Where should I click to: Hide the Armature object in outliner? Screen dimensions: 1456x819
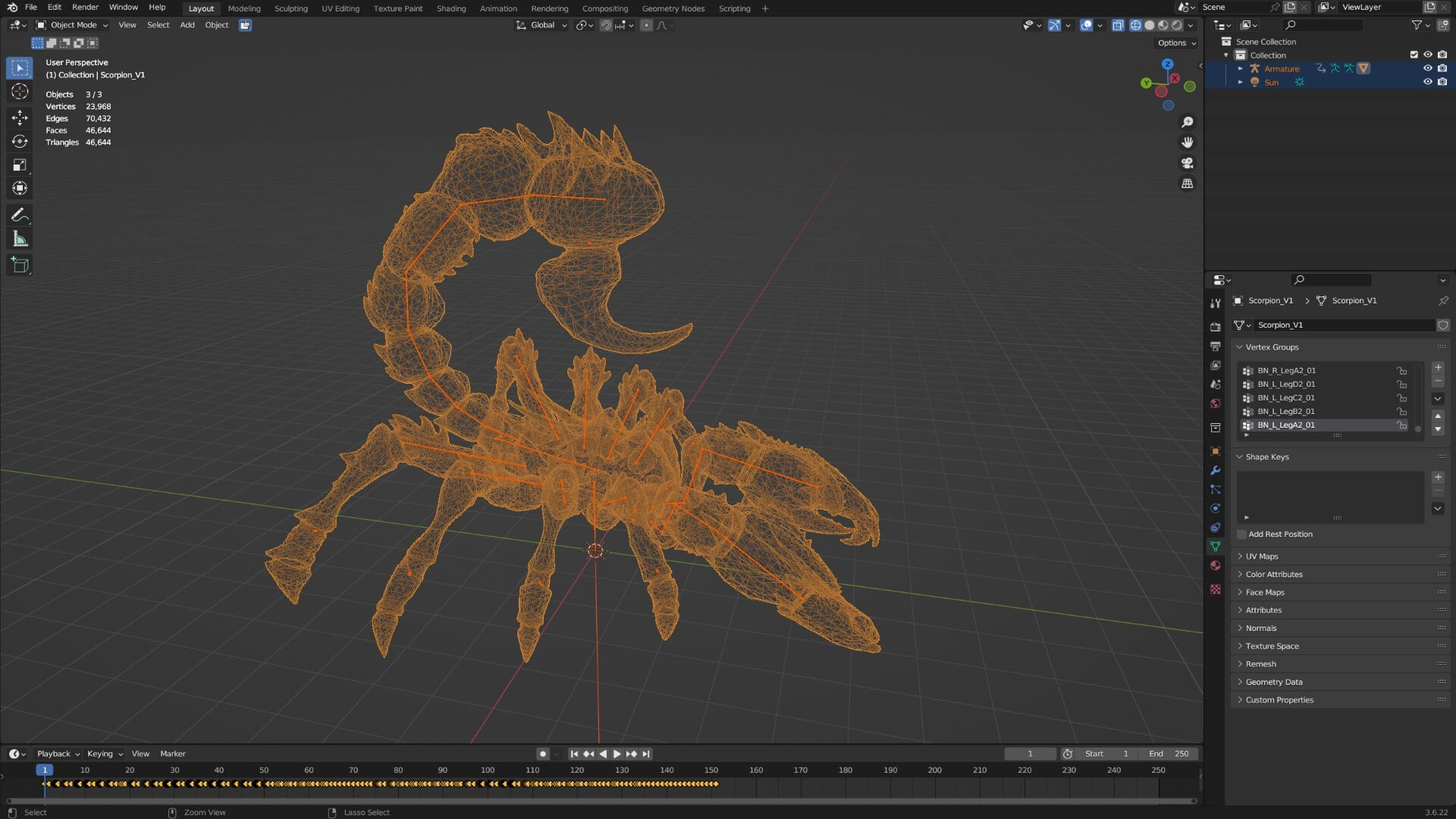pyautogui.click(x=1427, y=68)
